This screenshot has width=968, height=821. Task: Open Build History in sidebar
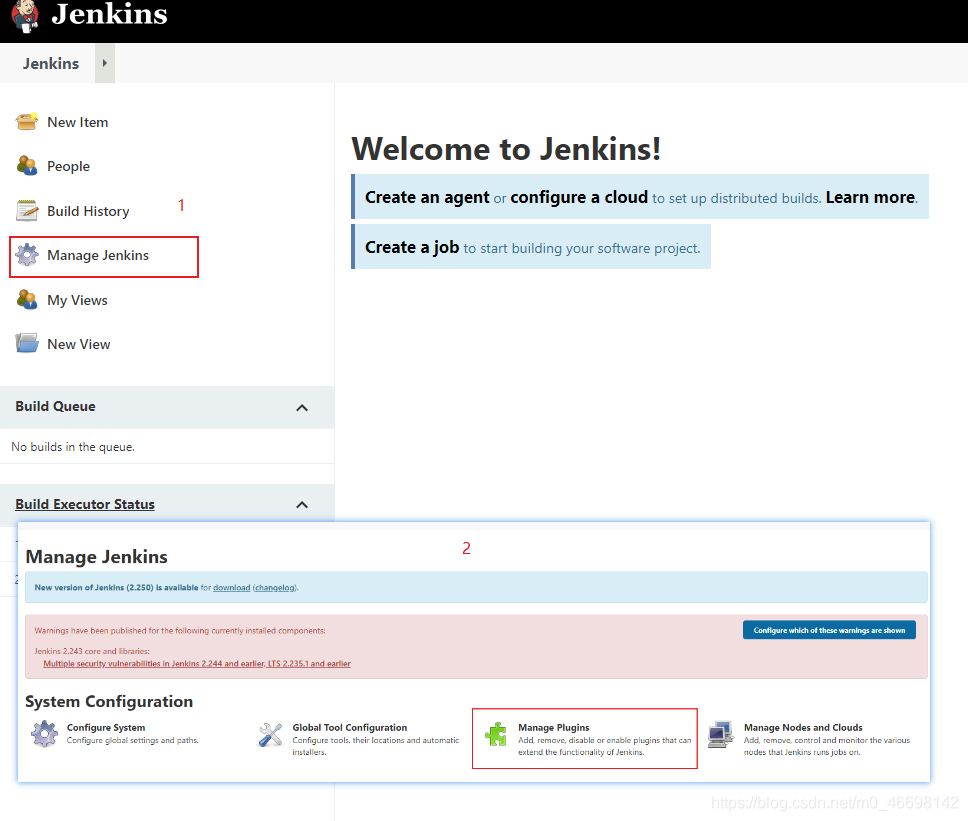[x=88, y=211]
